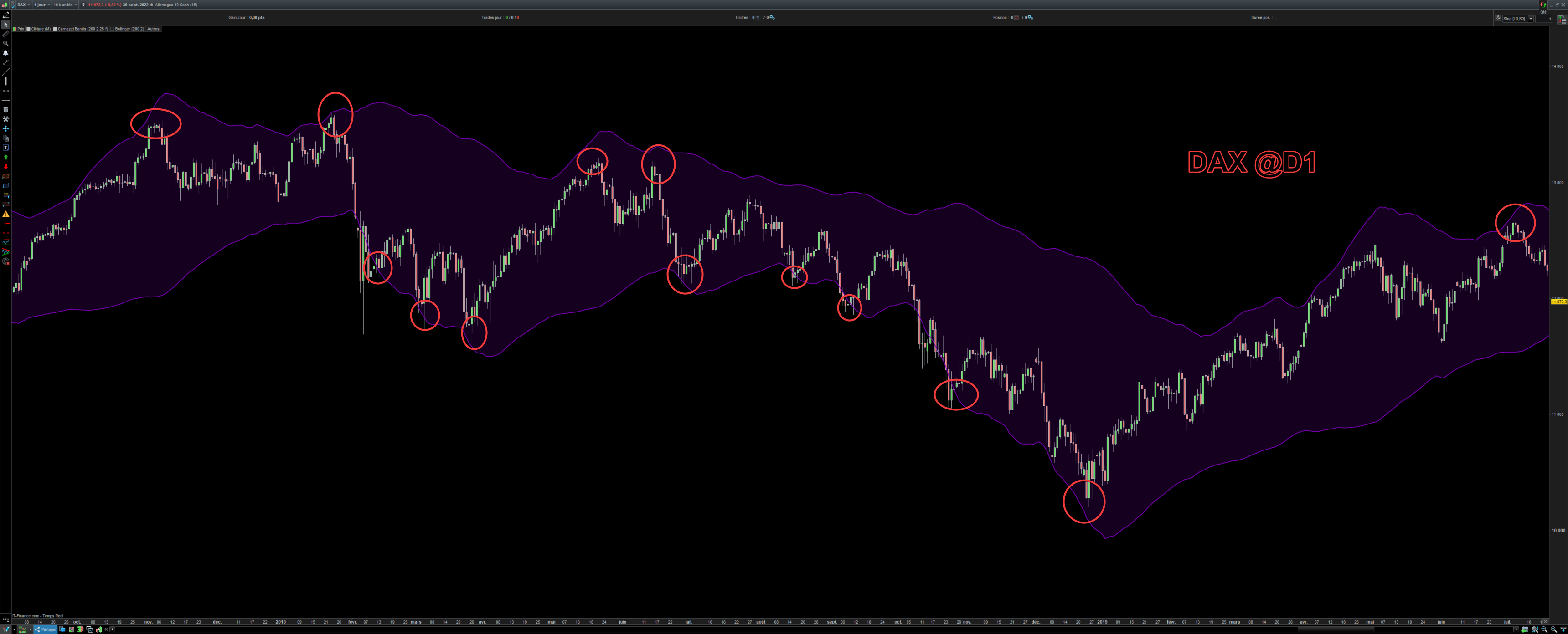Toggle the Clôture (M) indicator checkbox
Viewport: 1568px width, 634px height.
(29, 29)
